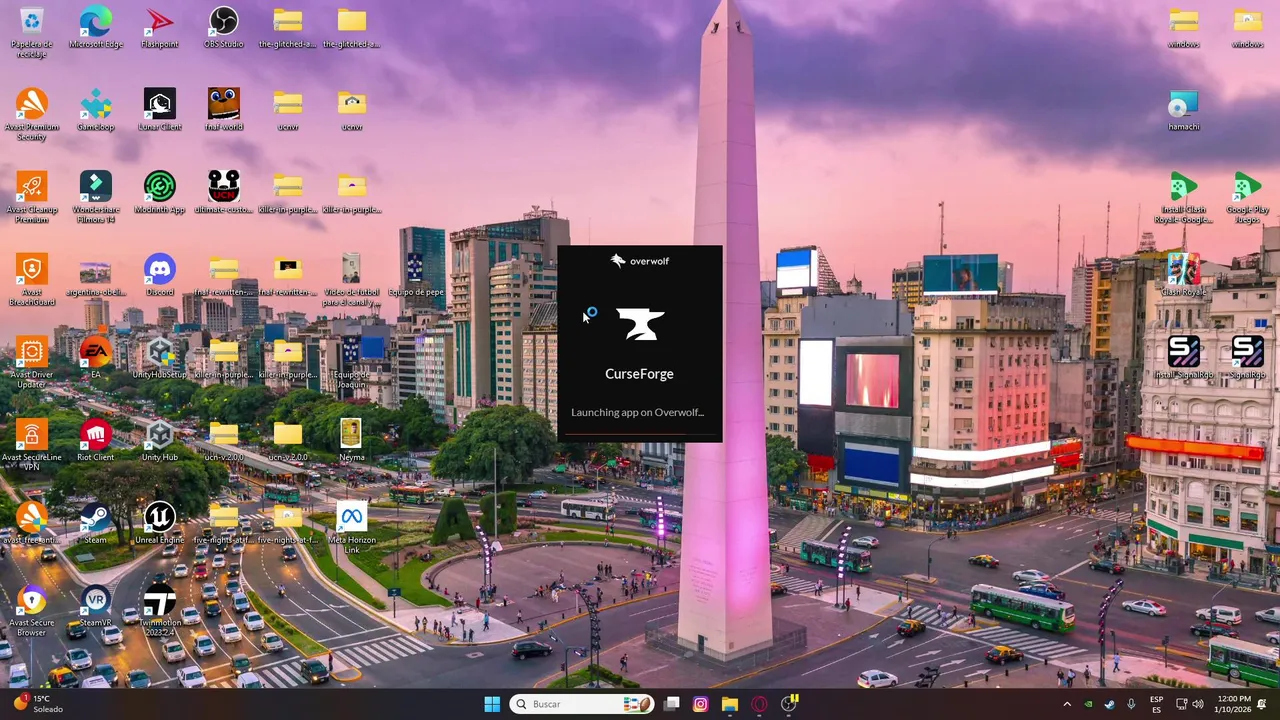Launch the Riot Client shortcut
1280x720 pixels.
coord(96,441)
